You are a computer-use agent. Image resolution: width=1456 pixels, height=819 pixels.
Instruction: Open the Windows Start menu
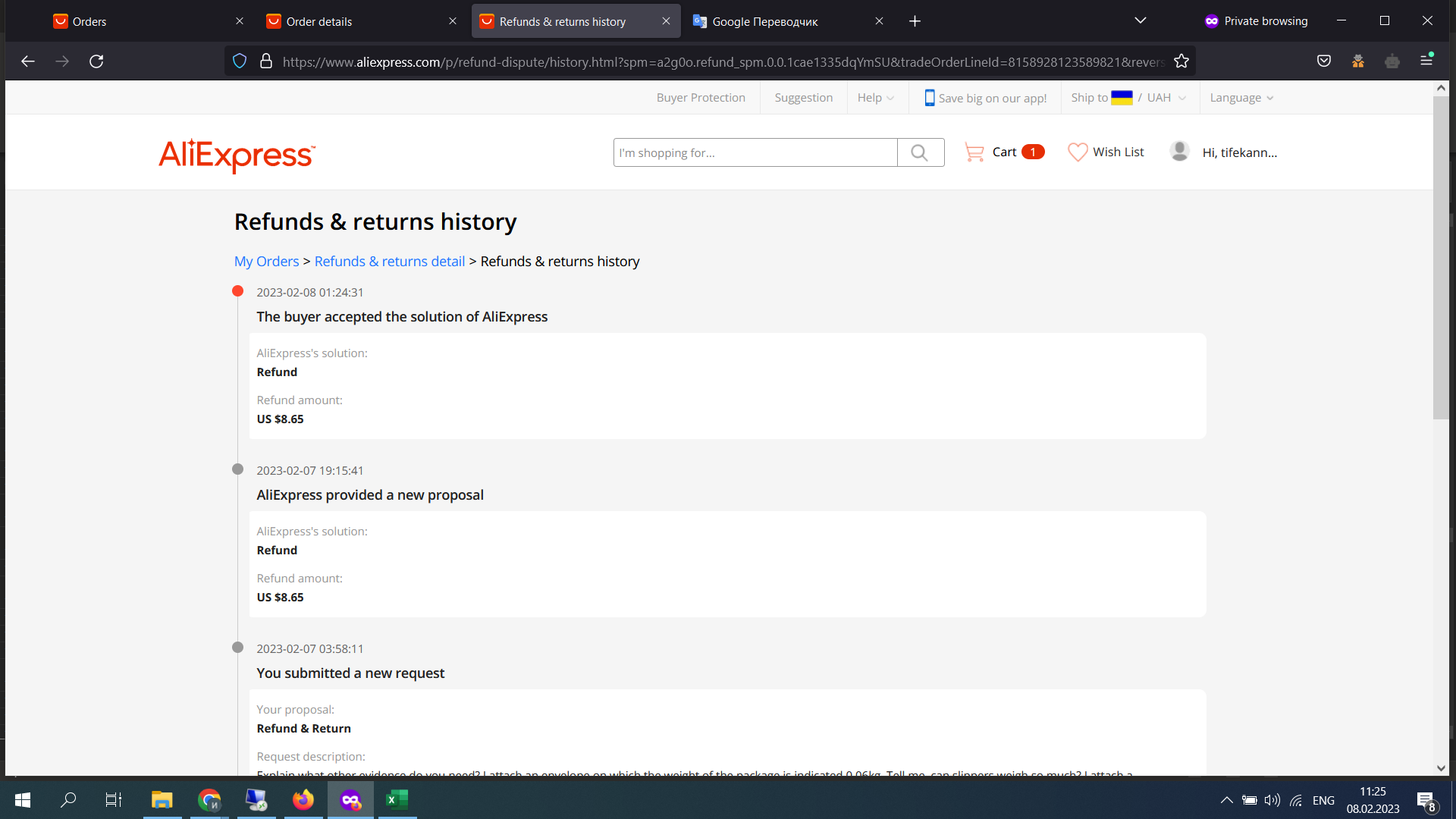[23, 800]
